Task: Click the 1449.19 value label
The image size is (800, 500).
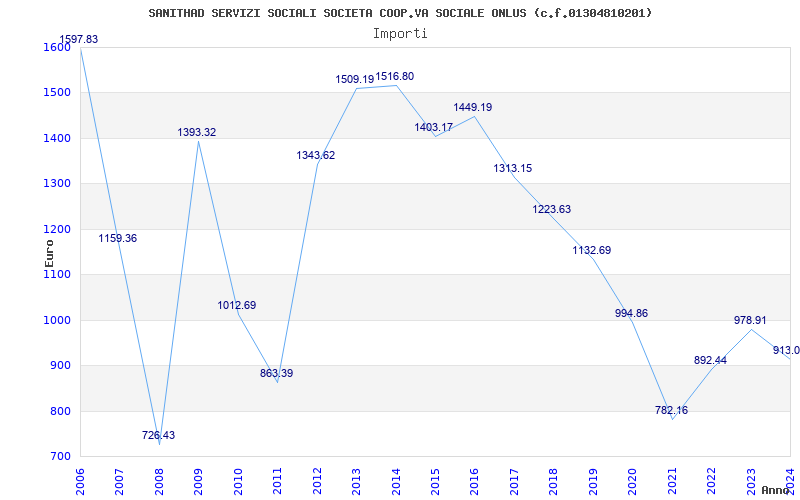Action: click(473, 107)
